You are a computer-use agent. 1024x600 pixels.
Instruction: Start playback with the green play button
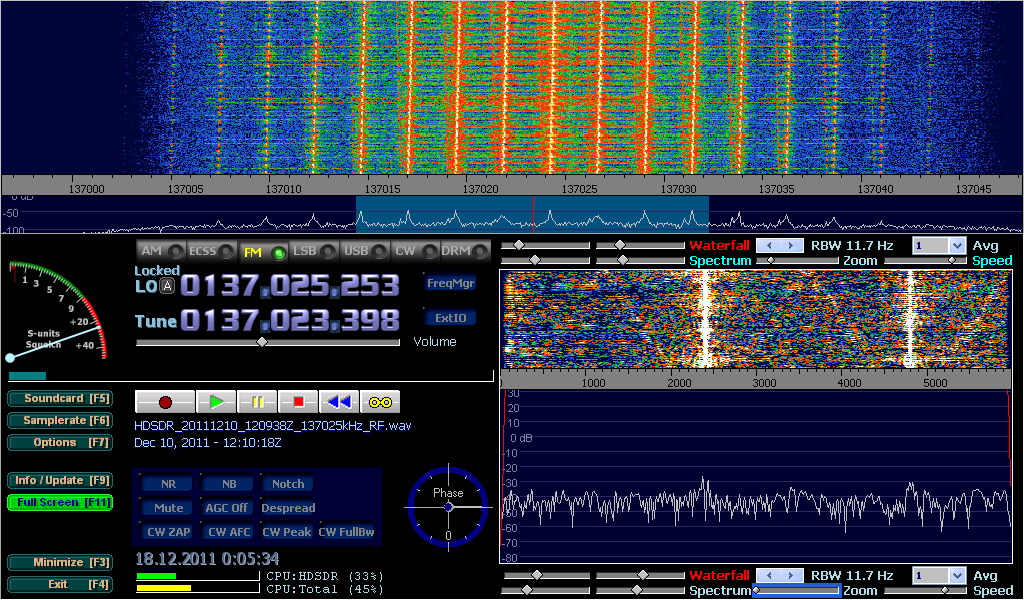pyautogui.click(x=216, y=402)
